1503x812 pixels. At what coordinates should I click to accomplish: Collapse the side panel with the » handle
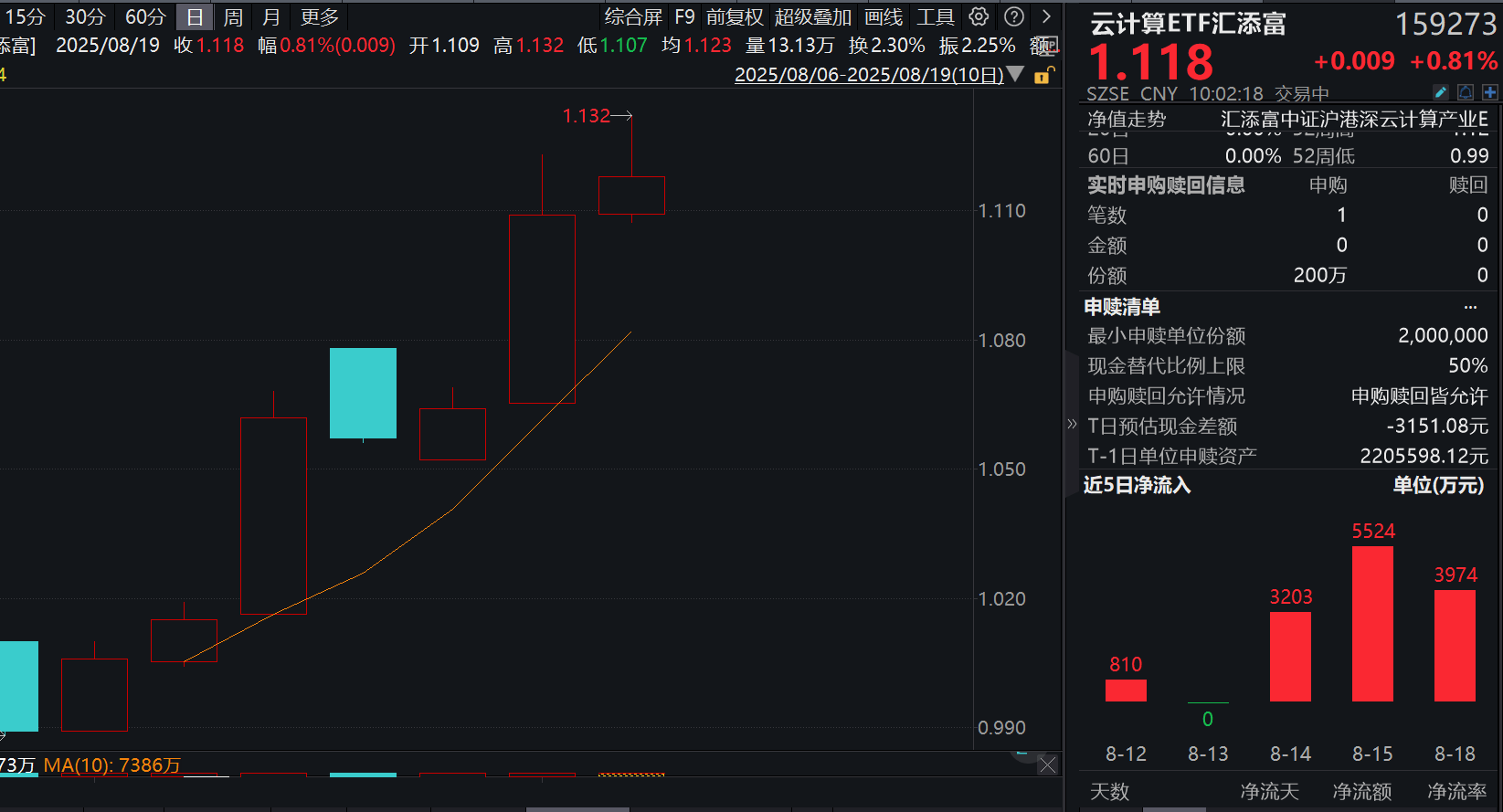1072,424
